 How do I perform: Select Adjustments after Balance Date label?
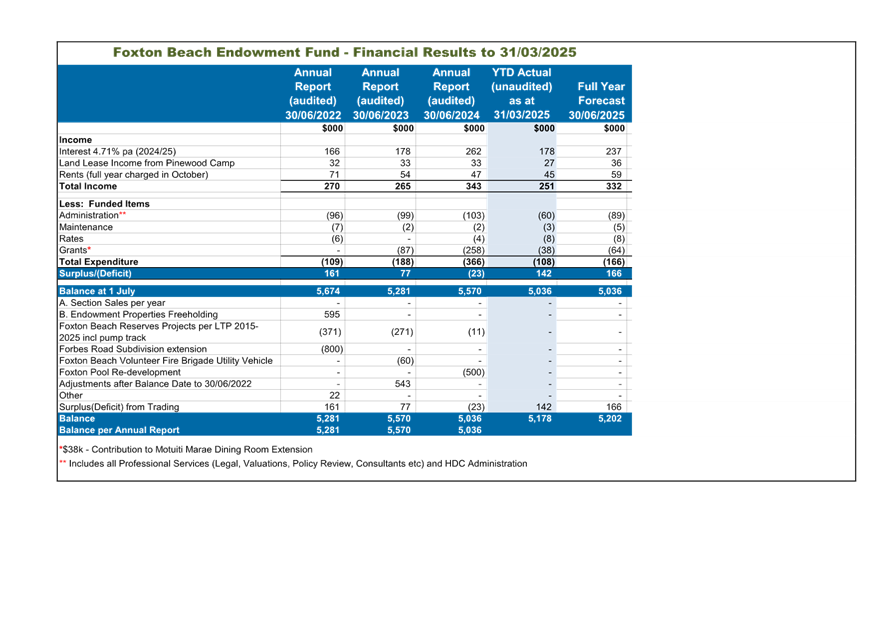pyautogui.click(x=155, y=384)
